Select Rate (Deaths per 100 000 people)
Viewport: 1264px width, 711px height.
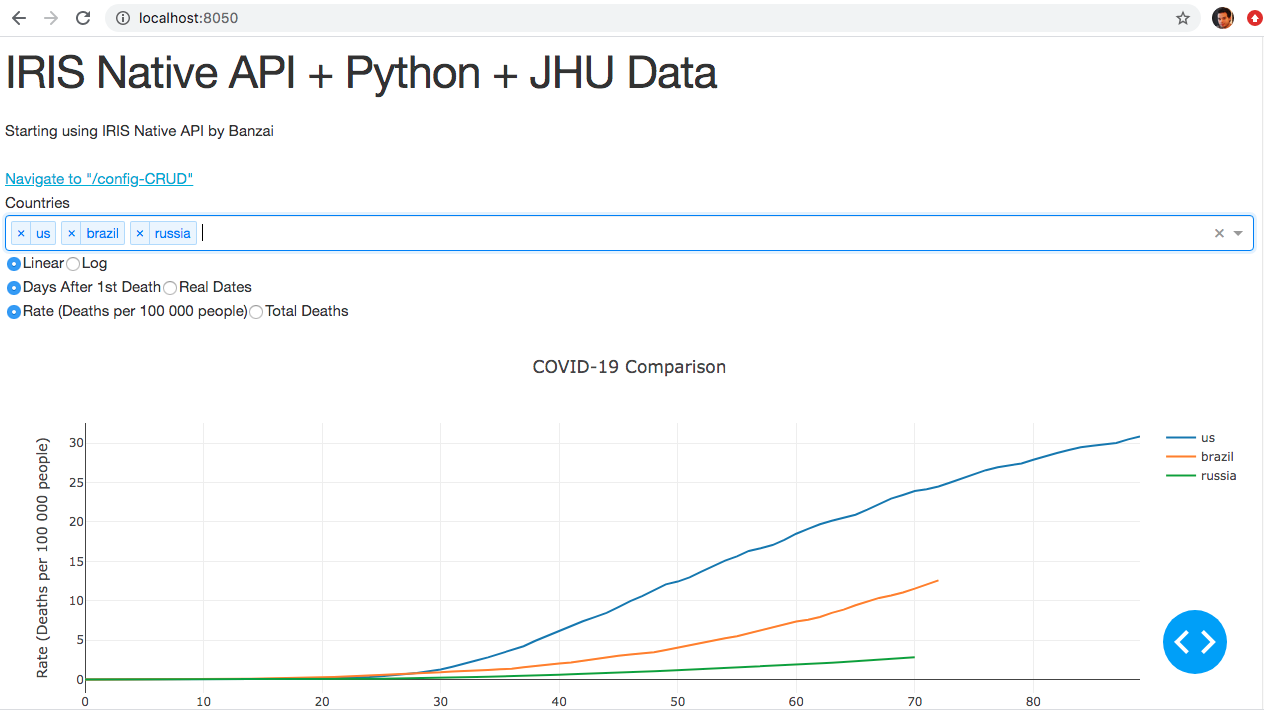[x=14, y=312]
